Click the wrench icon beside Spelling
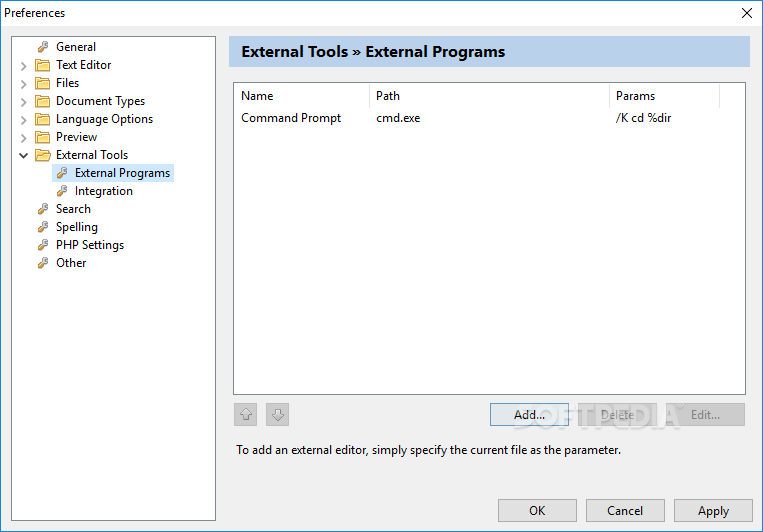 pos(43,227)
